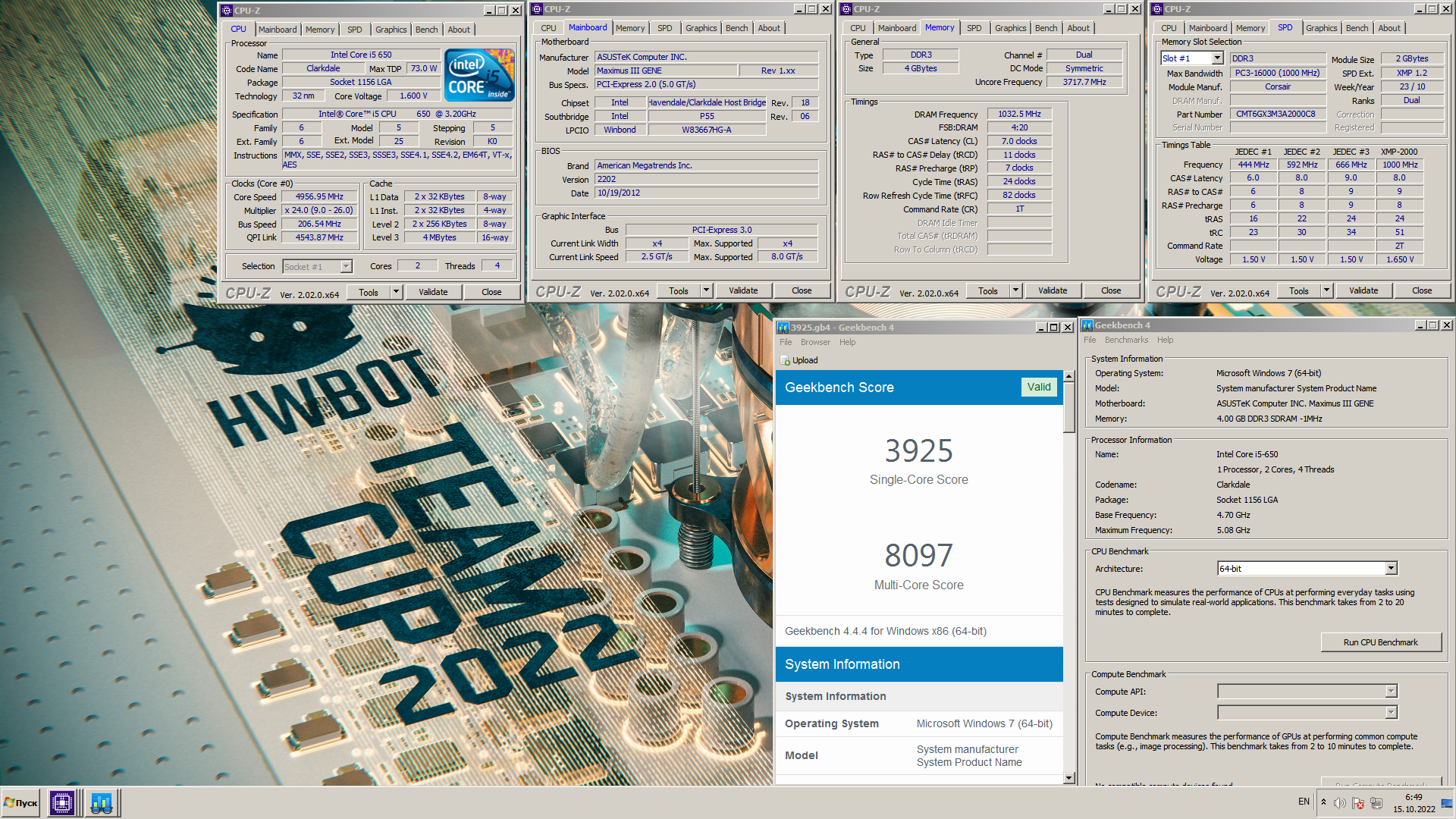The height and width of the screenshot is (819, 1456).
Task: Maximize the Geekbench 4 main window
Action: (1433, 325)
